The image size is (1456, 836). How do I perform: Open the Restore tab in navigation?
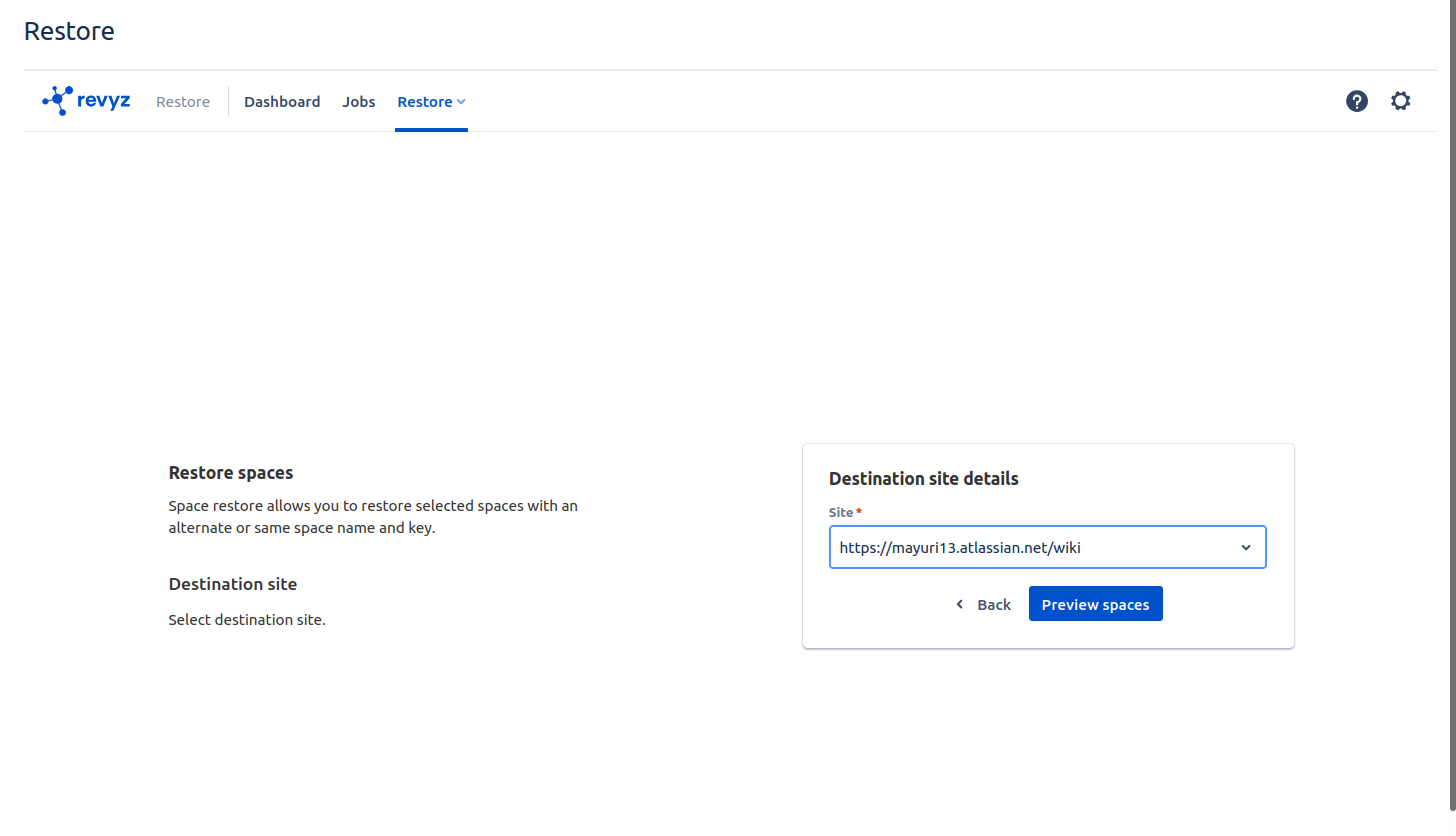point(425,101)
